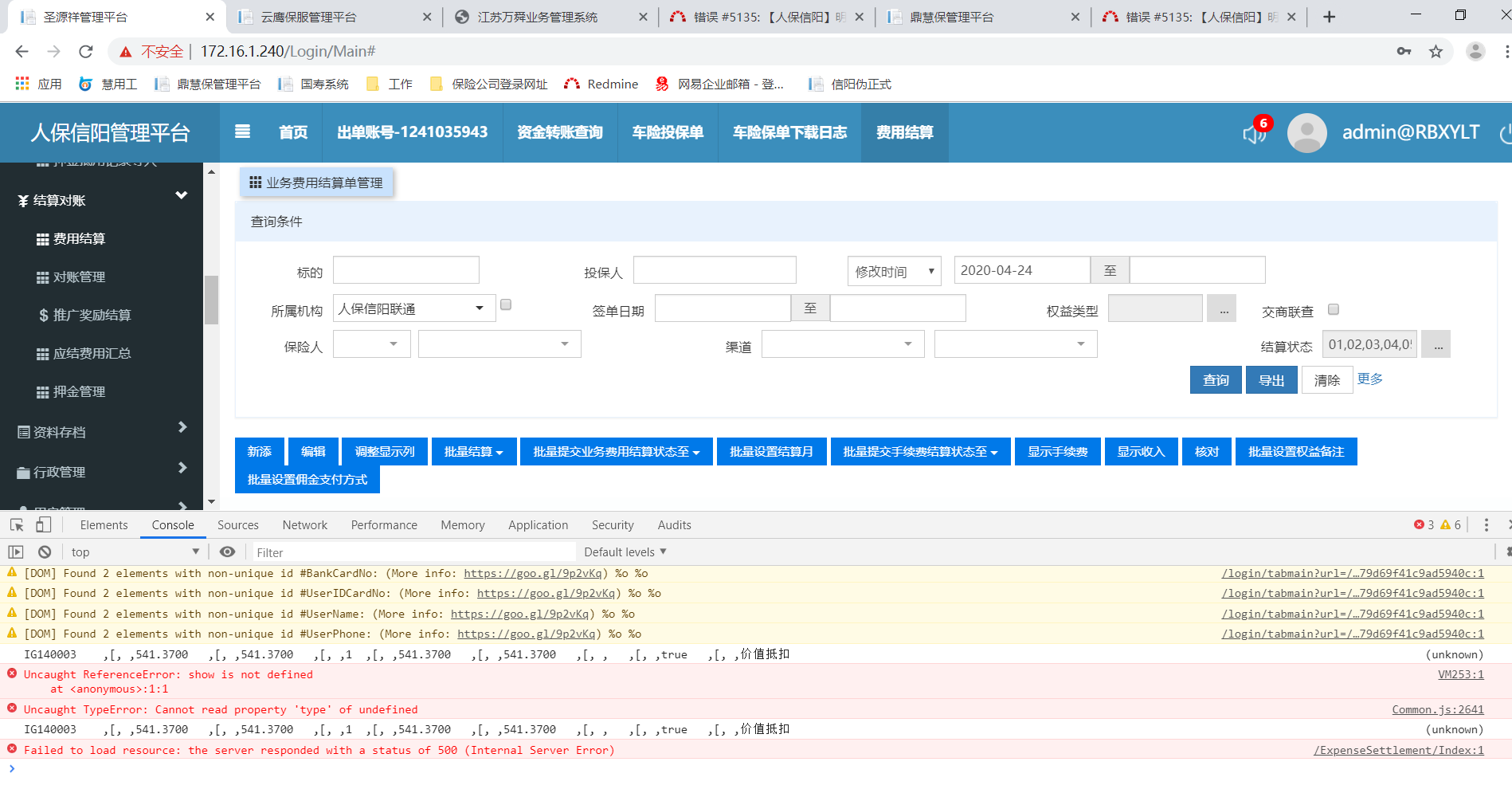The image size is (1512, 793).
Task: Open the 车险投保单 navigation tab
Action: [x=668, y=132]
